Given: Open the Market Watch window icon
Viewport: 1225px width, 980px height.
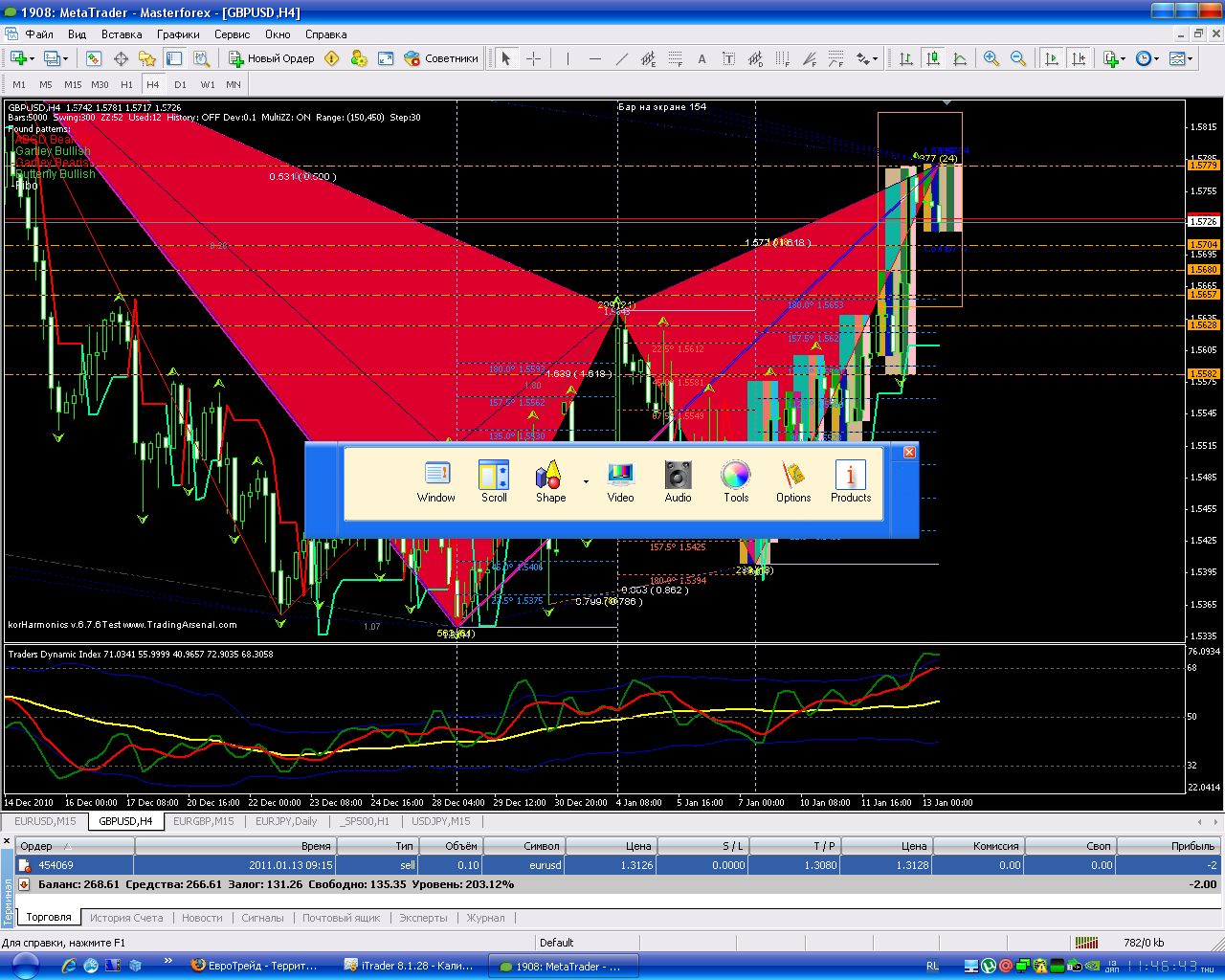Looking at the screenshot, I should pos(94,58).
